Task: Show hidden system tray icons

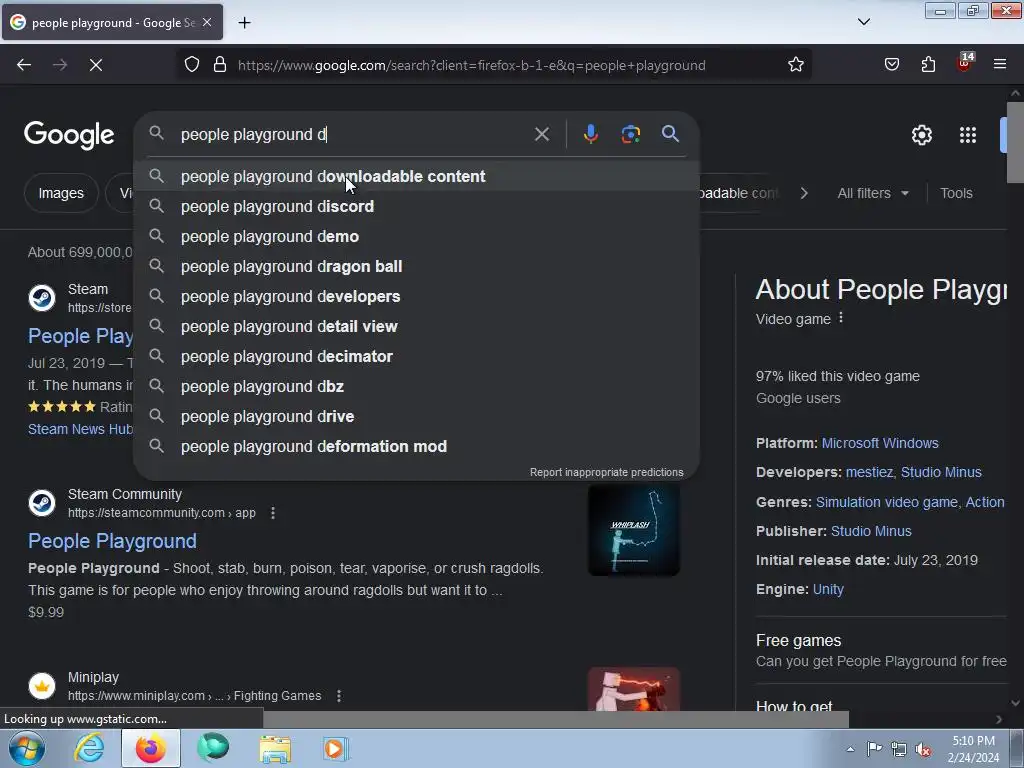Action: [850, 749]
